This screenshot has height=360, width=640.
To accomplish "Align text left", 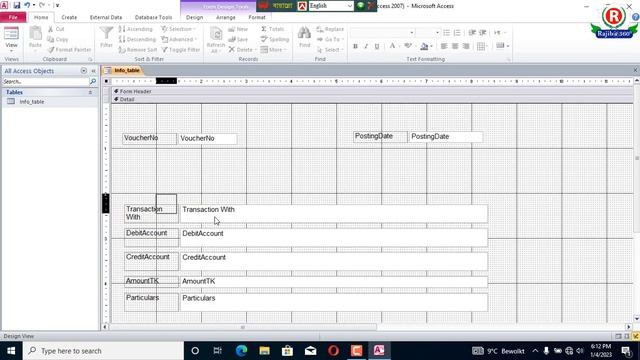I will 444,46.
